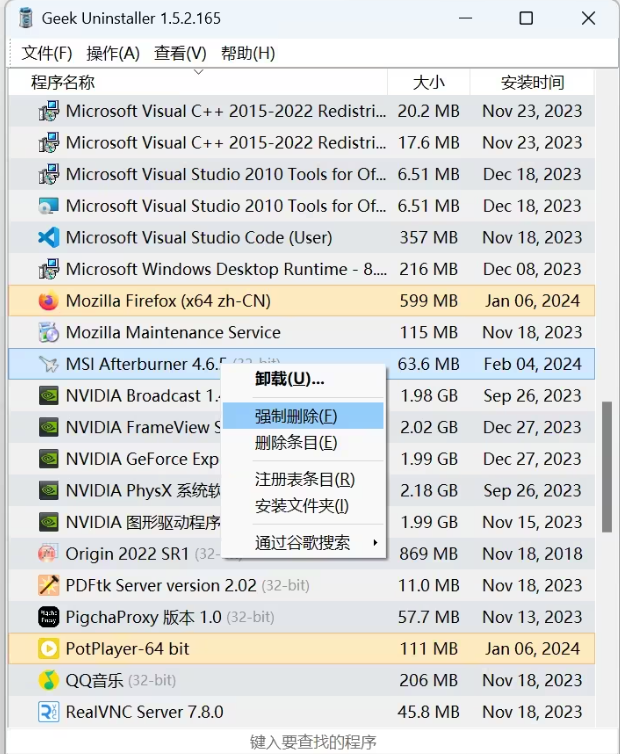Expand the 通过谷歌搜索 submenu arrow
Screen dimensions: 620x754
[375, 543]
